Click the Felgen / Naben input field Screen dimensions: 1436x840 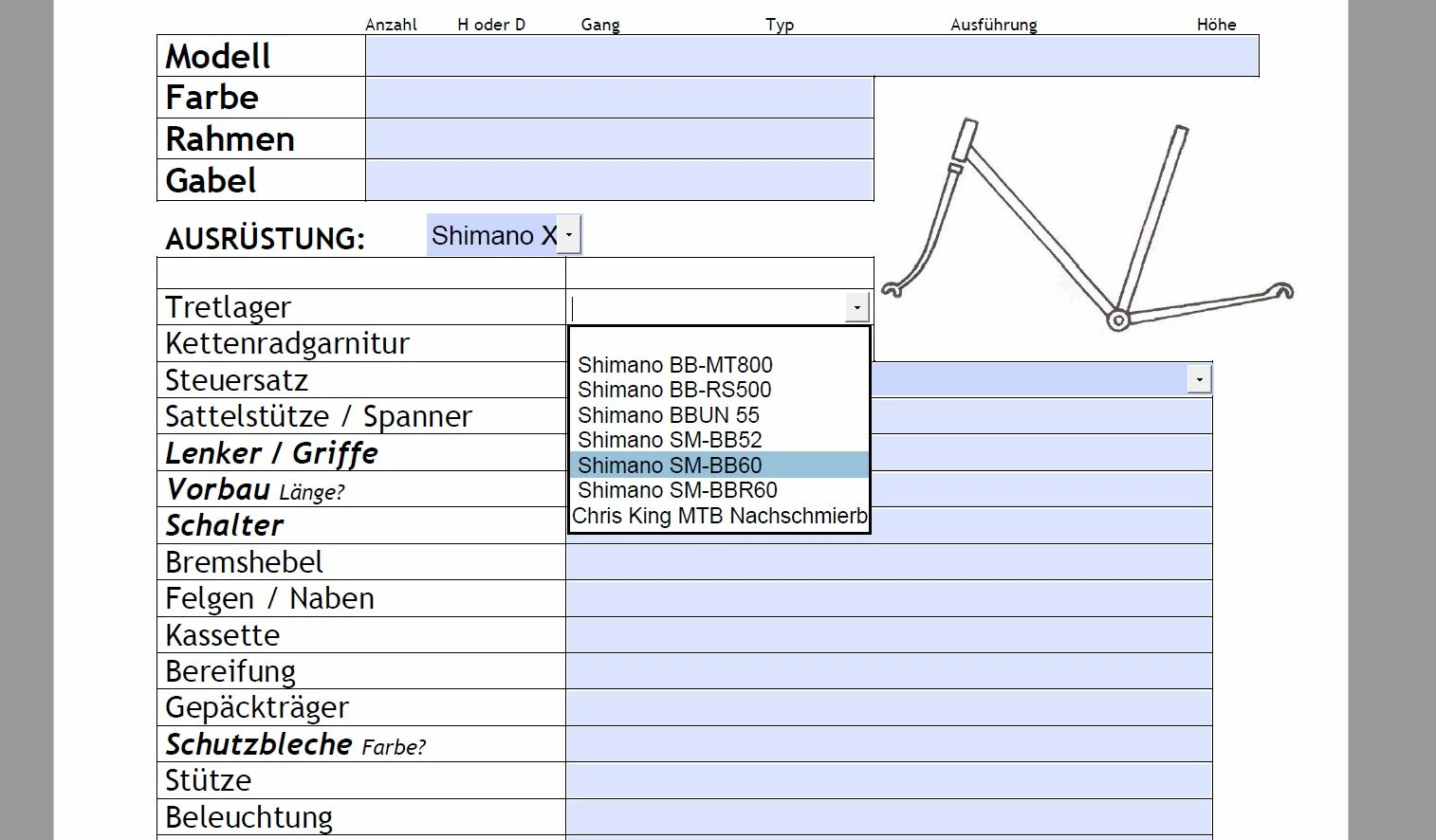(x=889, y=598)
